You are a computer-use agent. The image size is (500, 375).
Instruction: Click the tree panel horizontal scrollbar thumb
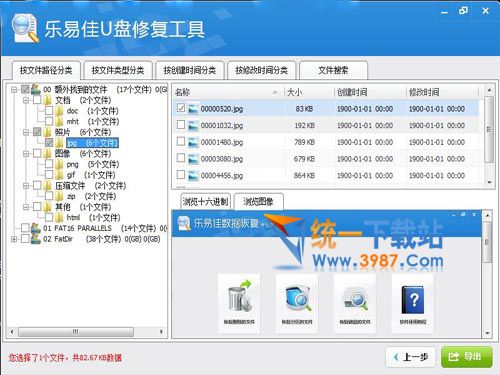click(x=76, y=332)
